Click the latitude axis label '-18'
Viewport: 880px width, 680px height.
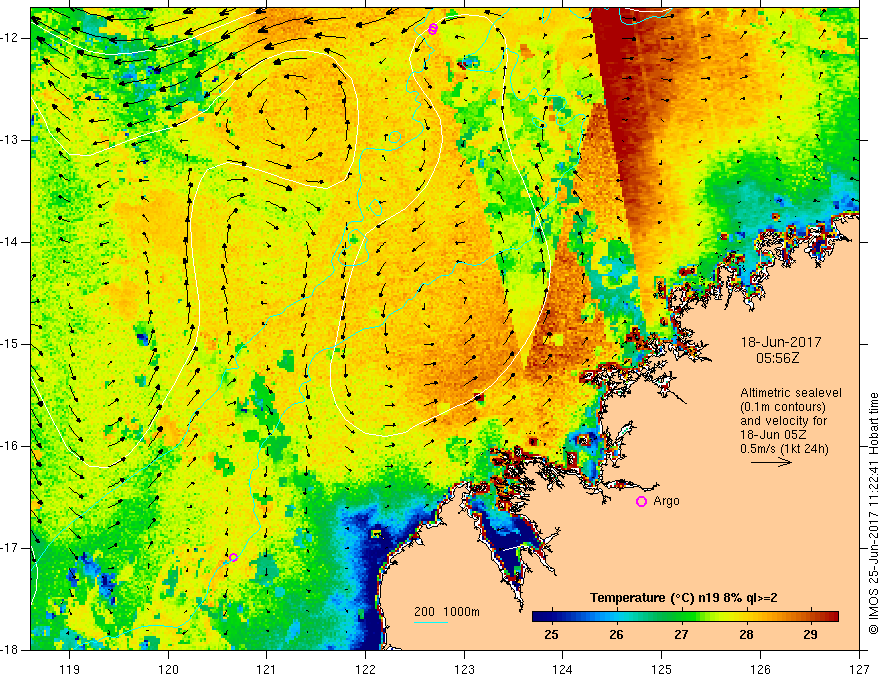click(10, 650)
